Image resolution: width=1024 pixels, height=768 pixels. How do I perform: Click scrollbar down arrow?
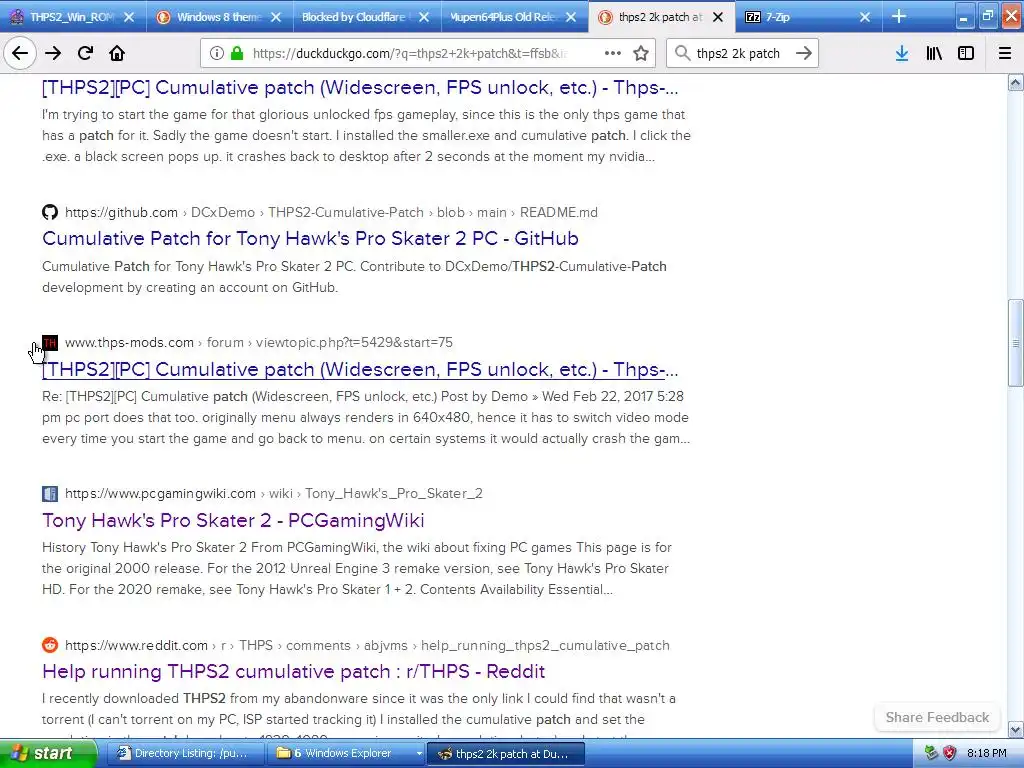(x=1016, y=729)
